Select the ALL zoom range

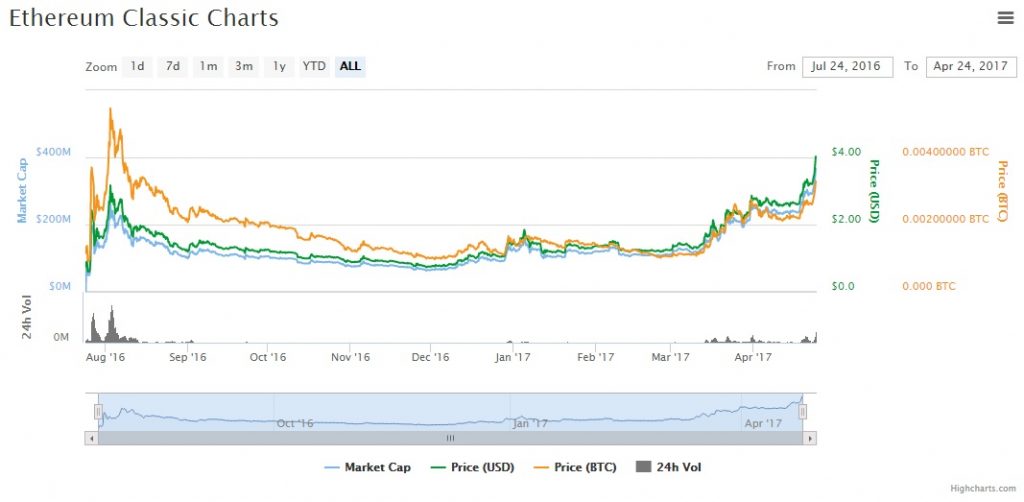350,67
